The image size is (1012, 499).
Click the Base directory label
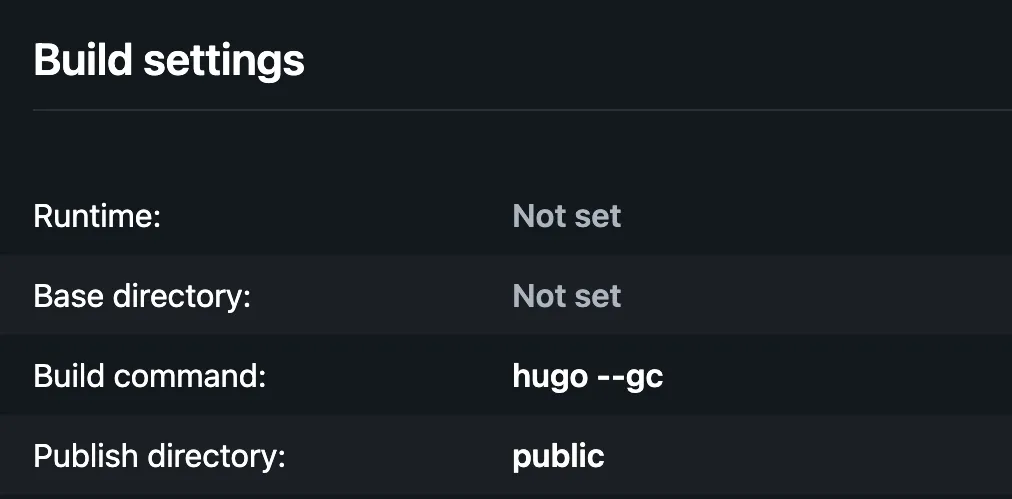pos(141,296)
